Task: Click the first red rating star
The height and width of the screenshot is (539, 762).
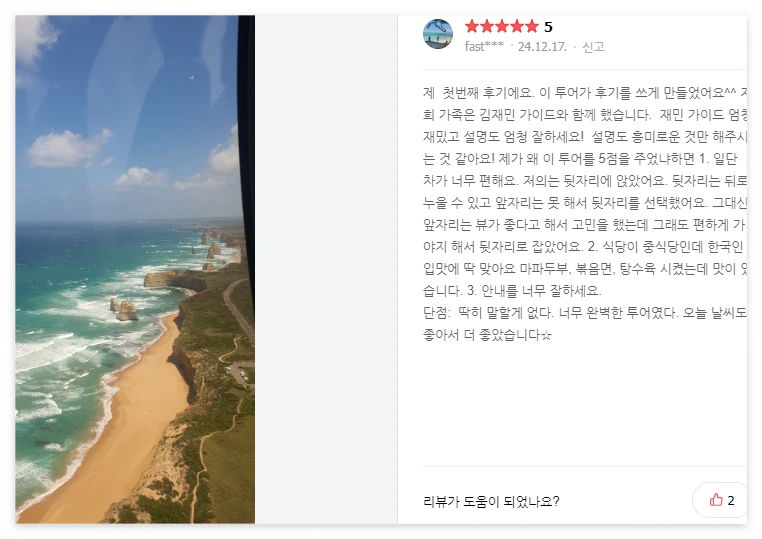Action: coord(472,26)
